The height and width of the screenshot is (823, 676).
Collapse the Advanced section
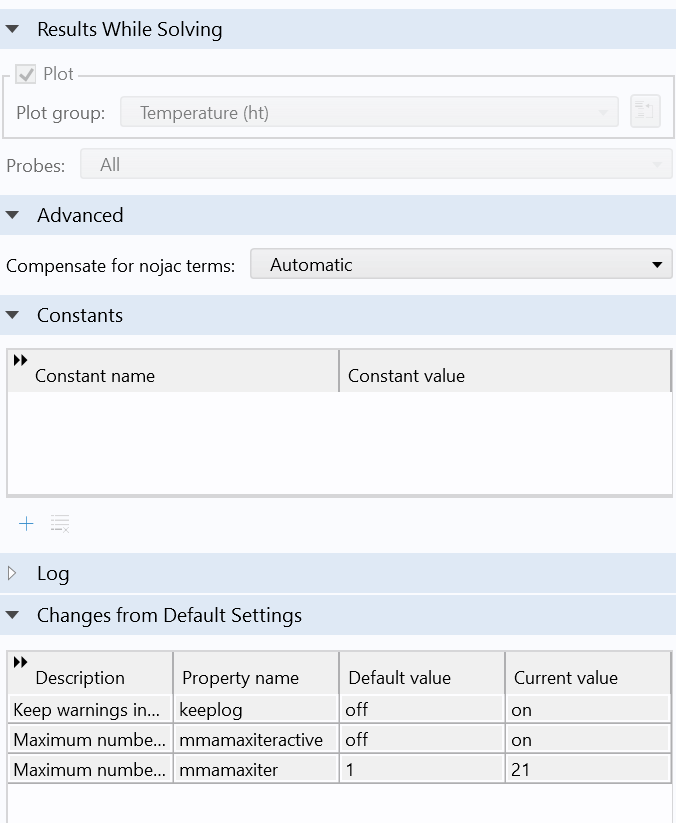[x=13, y=215]
